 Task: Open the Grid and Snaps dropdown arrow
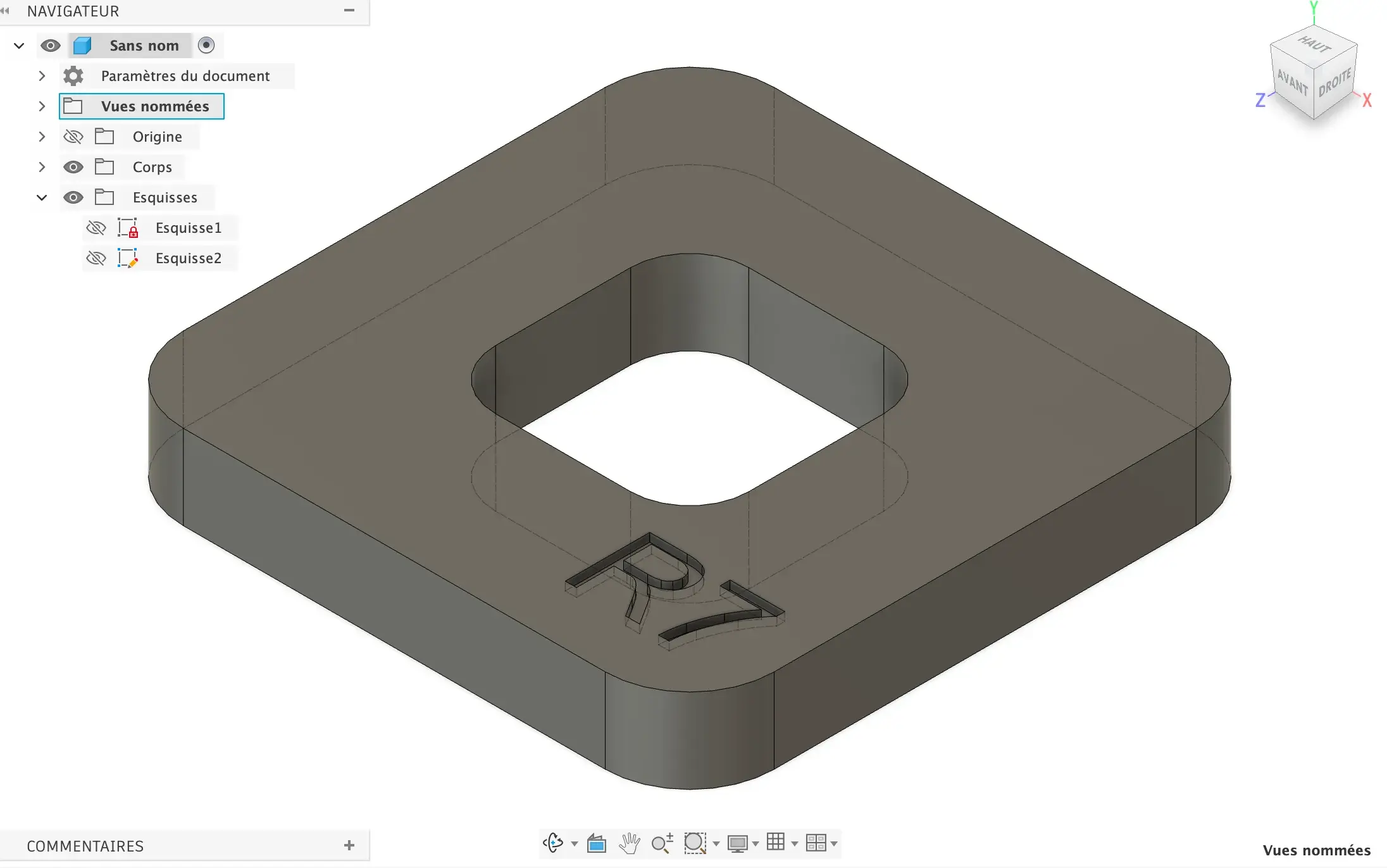click(795, 844)
